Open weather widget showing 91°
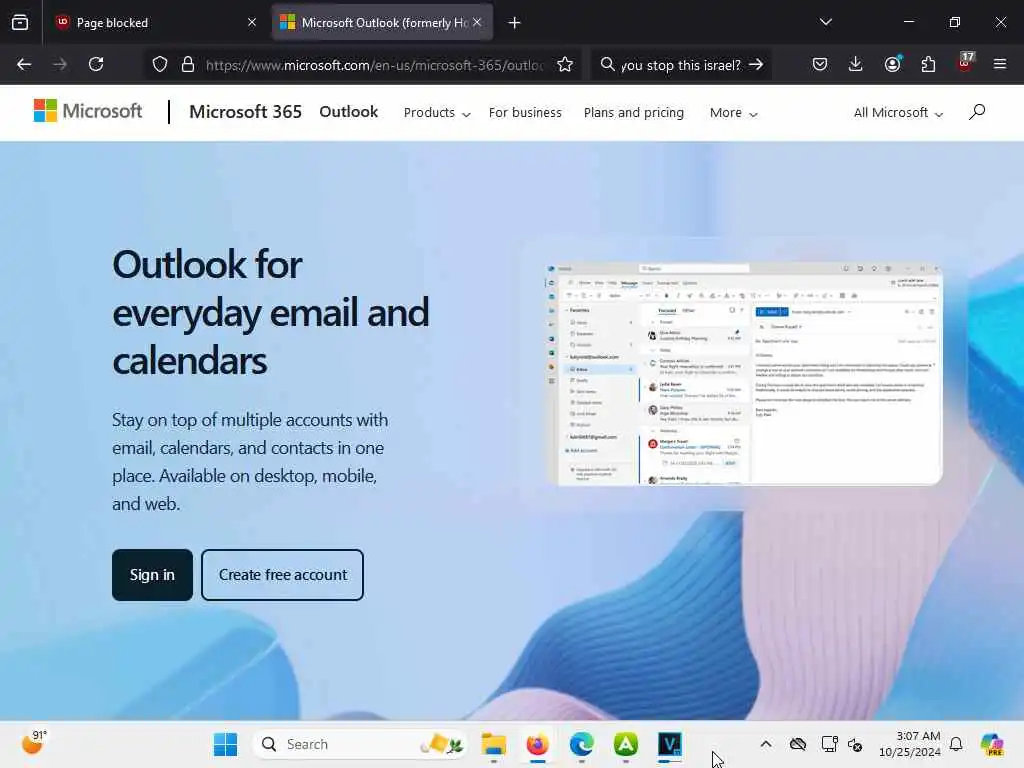The height and width of the screenshot is (768, 1024). (35, 743)
